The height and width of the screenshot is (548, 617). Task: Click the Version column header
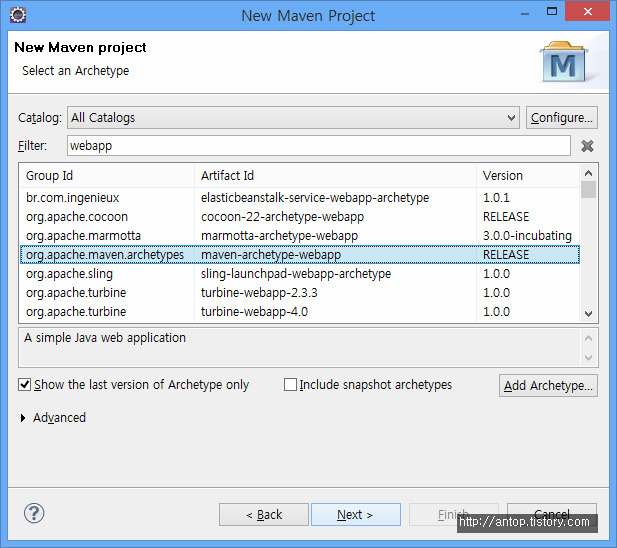tap(528, 175)
